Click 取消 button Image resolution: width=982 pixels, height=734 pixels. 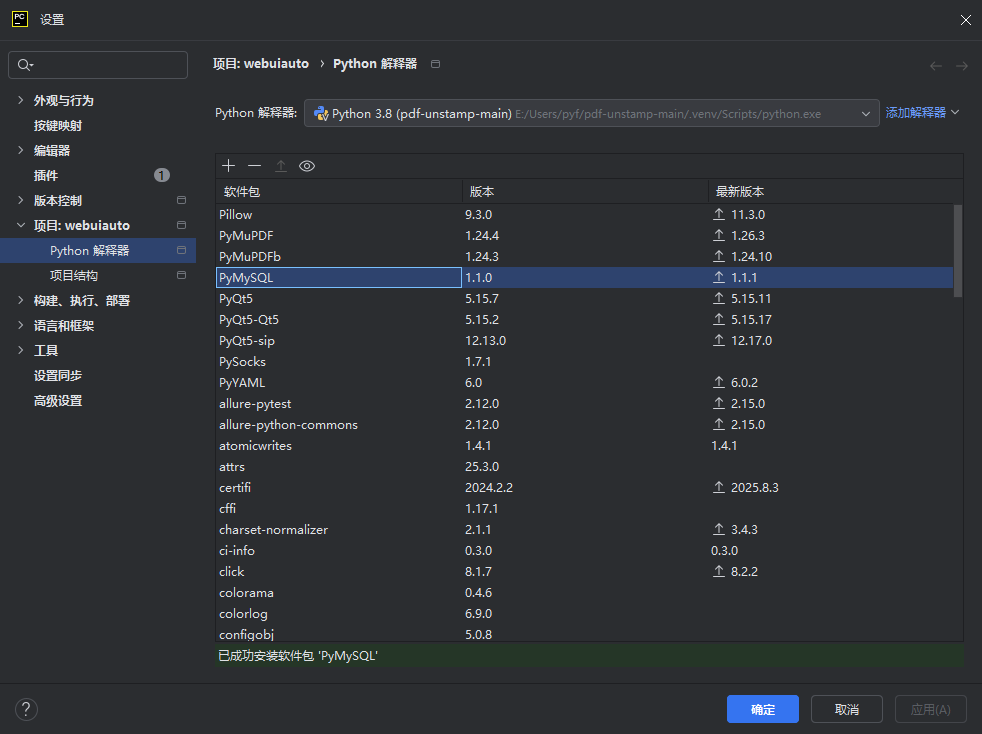[847, 709]
